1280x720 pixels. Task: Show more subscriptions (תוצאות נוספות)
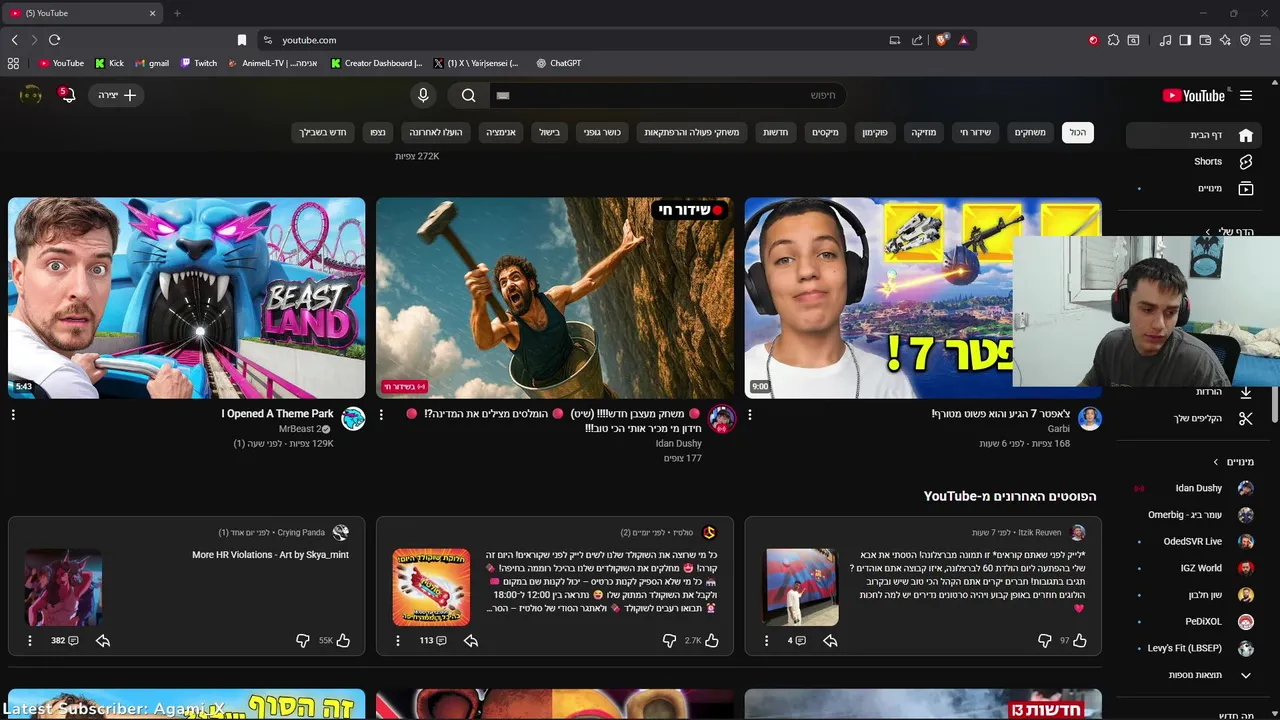[1194, 675]
